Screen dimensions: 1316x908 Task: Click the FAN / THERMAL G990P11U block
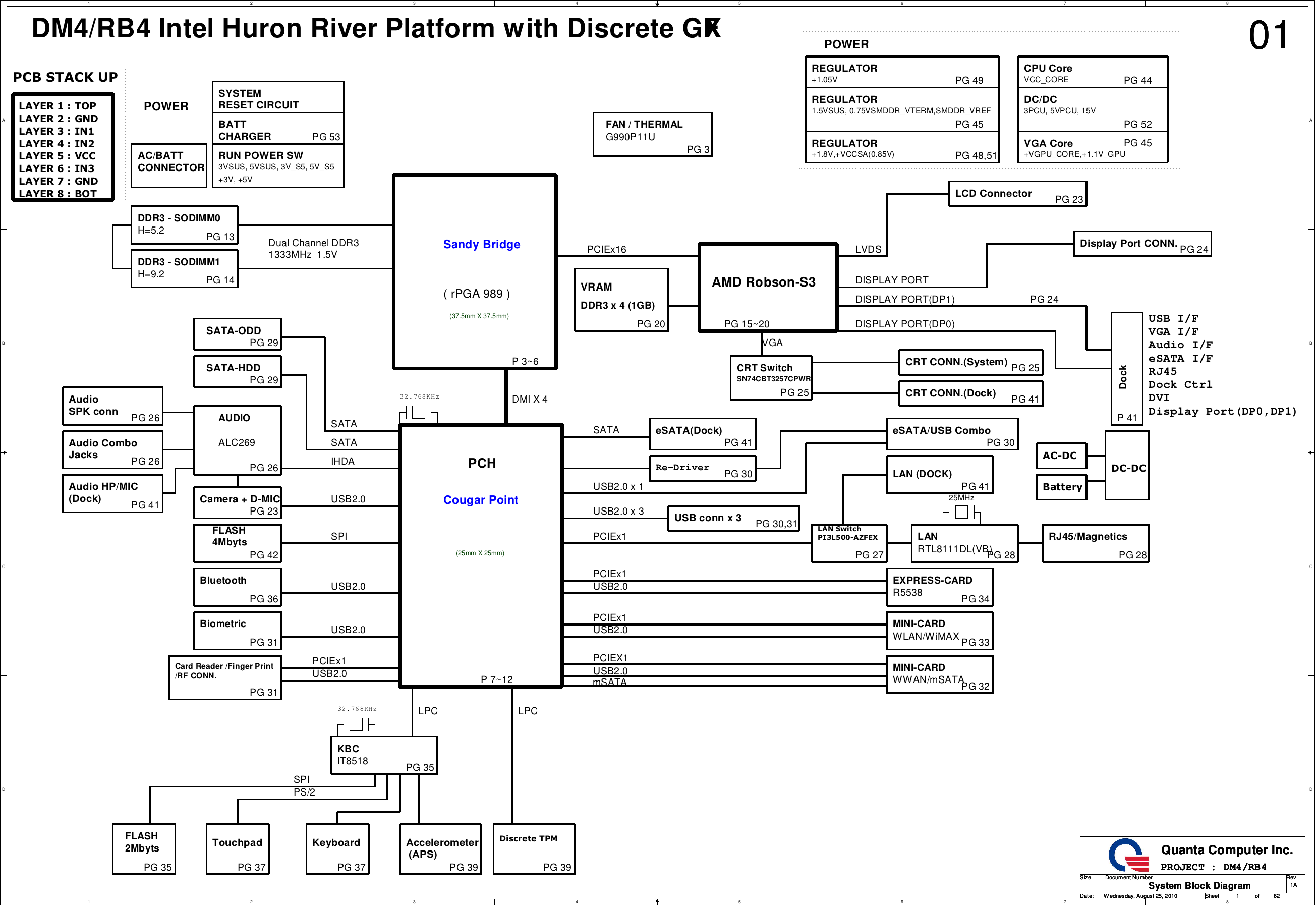point(652,135)
